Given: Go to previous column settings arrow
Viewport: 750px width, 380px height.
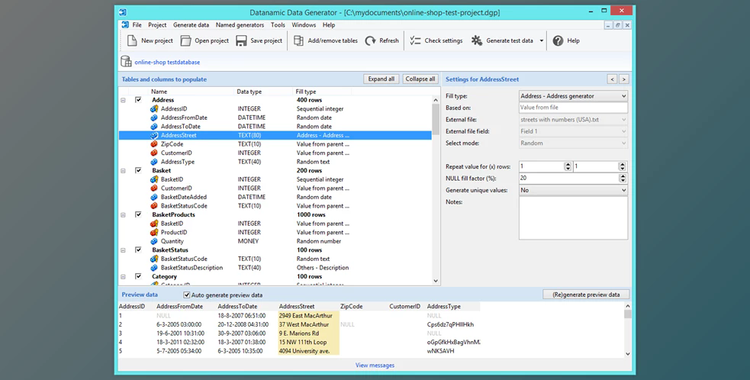Looking at the screenshot, I should click(x=612, y=79).
